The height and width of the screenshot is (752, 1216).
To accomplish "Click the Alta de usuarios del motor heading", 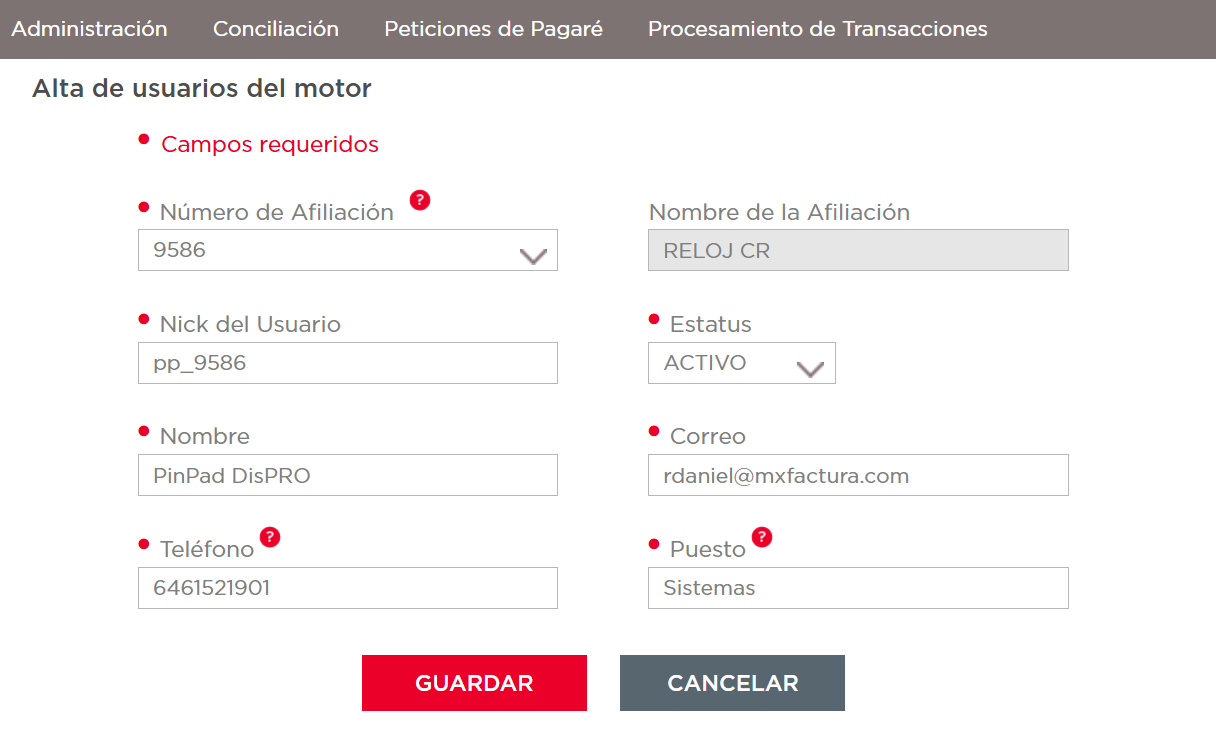I will 202,88.
